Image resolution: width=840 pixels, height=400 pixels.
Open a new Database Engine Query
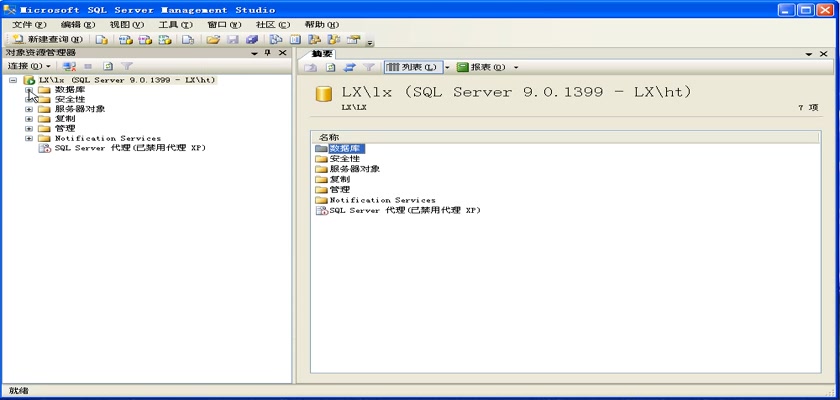point(102,40)
